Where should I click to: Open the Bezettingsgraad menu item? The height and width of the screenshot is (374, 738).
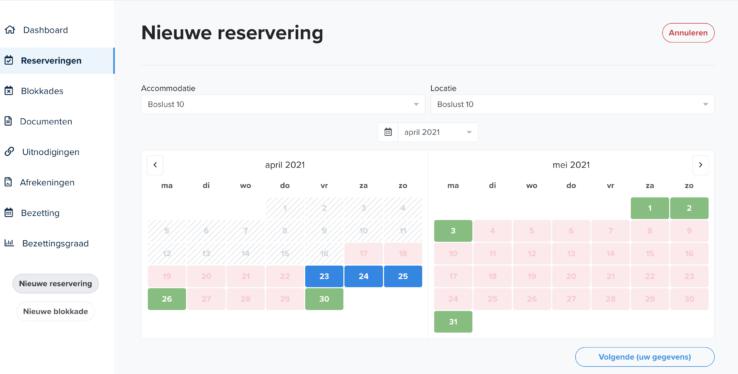click(55, 243)
